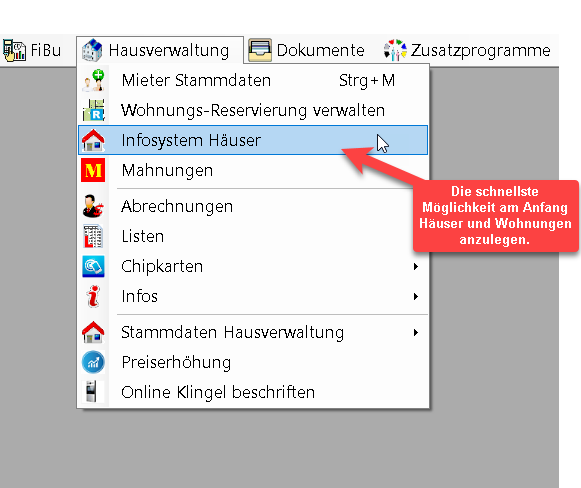Expand the Infos submenu arrow
Image resolution: width=581 pixels, height=488 pixels.
pos(416,296)
